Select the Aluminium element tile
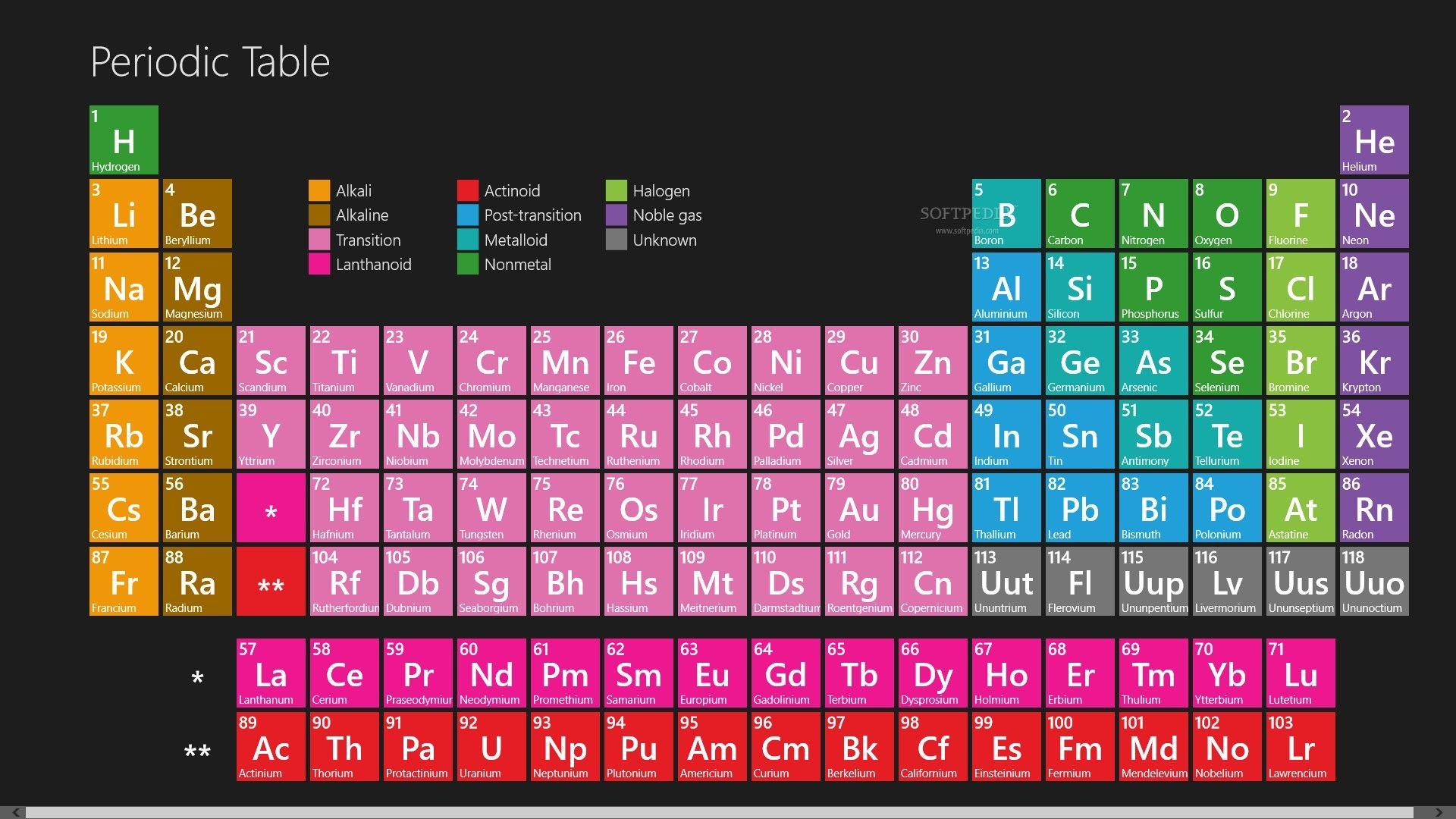The height and width of the screenshot is (819, 1456). [1006, 287]
